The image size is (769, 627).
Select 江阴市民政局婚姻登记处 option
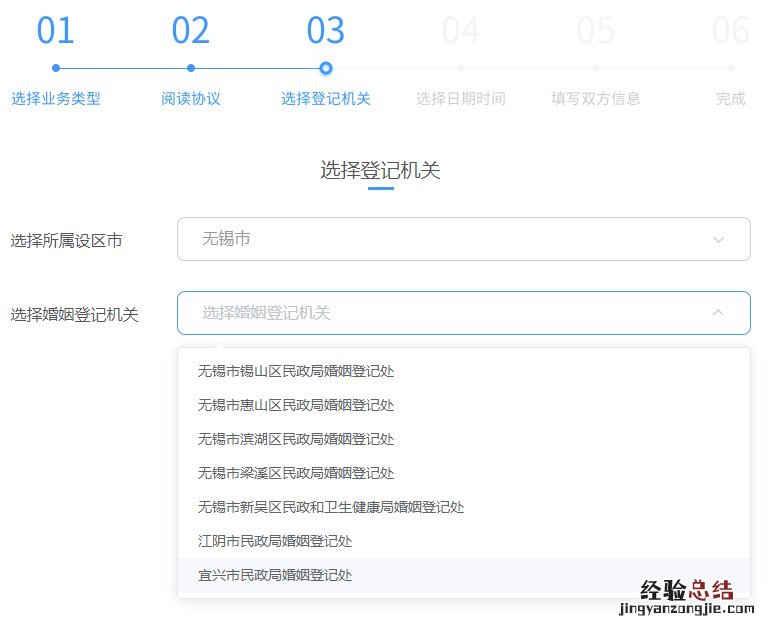click(x=275, y=541)
